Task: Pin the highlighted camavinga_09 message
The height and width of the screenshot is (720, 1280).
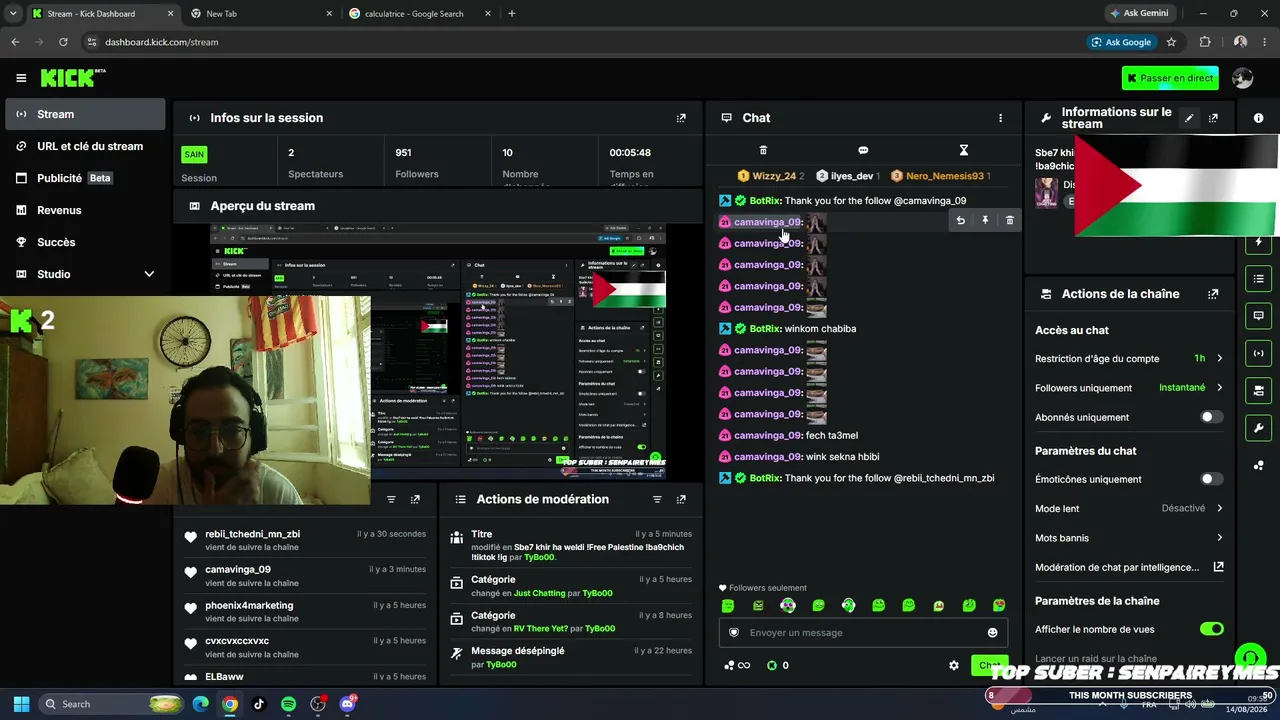Action: coord(985,220)
